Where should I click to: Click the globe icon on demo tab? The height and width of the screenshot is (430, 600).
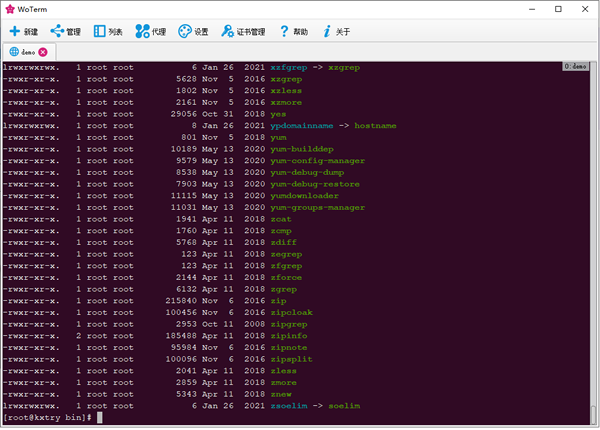coord(13,51)
